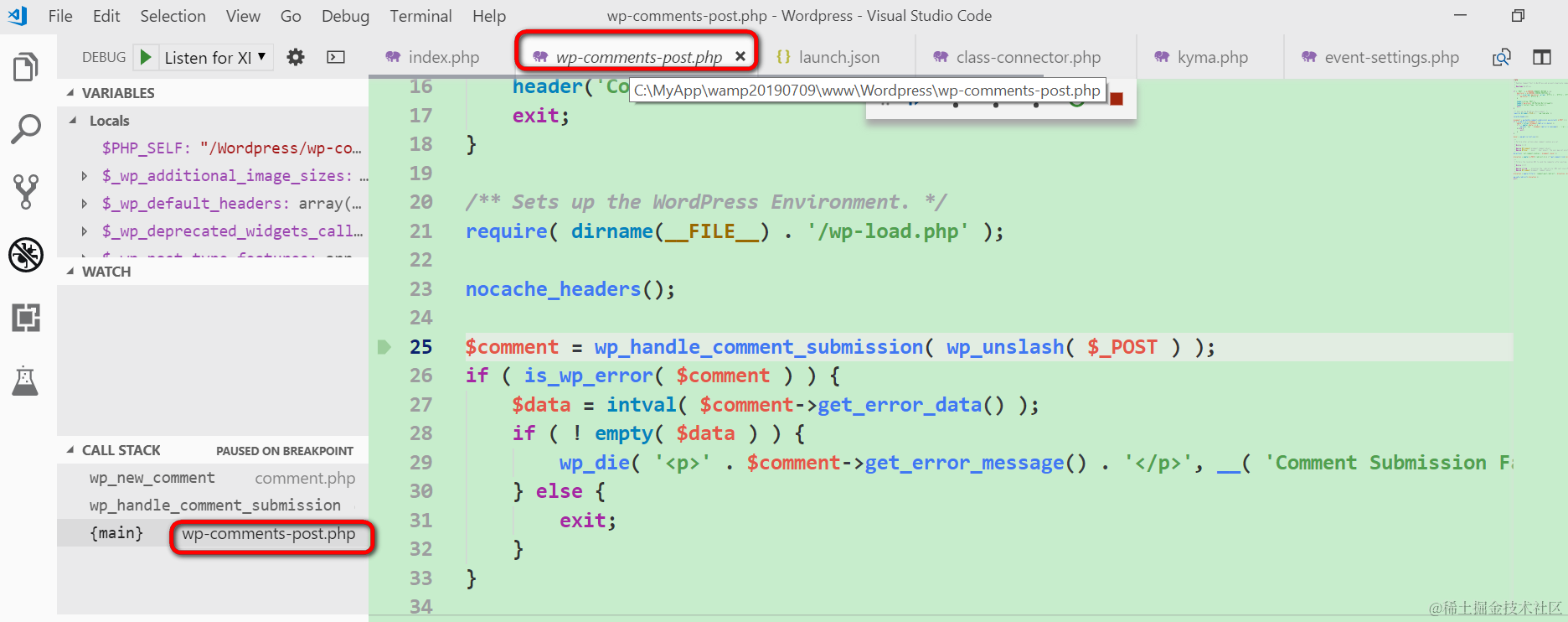Image resolution: width=1568 pixels, height=622 pixels.
Task: Open launch.json via the gear icon
Action: point(296,57)
